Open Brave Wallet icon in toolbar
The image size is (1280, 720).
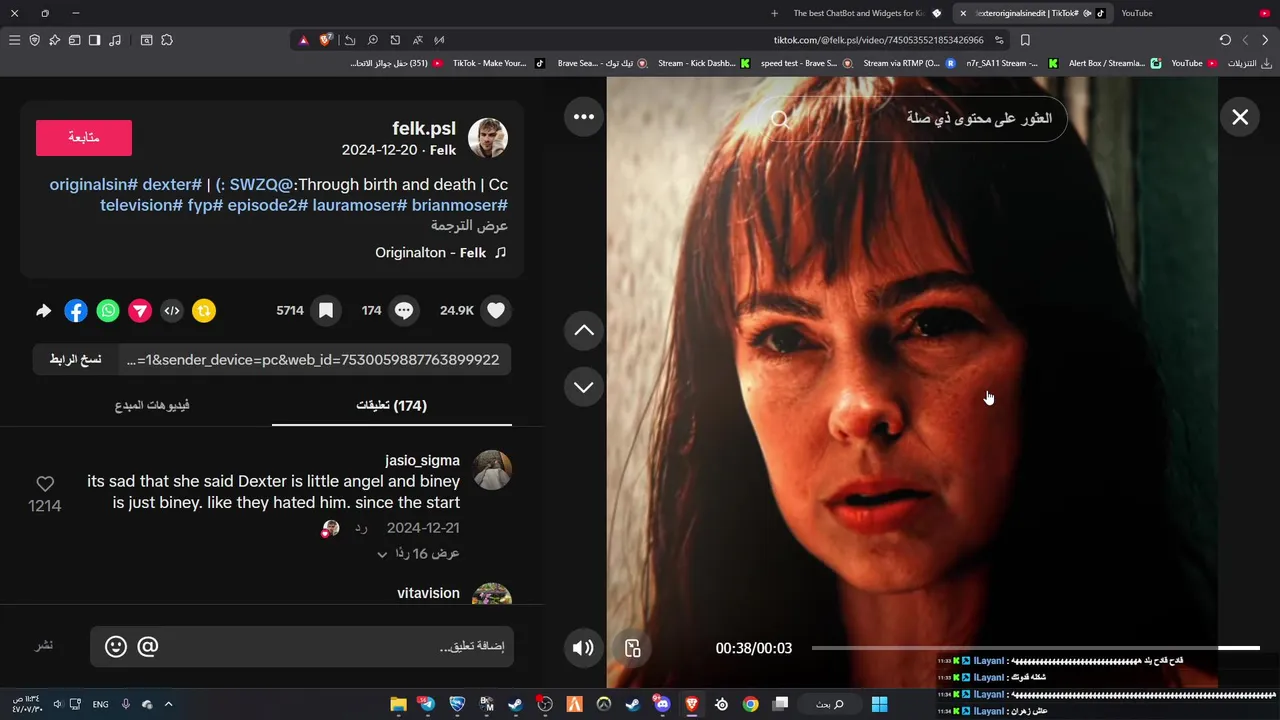(x=74, y=40)
